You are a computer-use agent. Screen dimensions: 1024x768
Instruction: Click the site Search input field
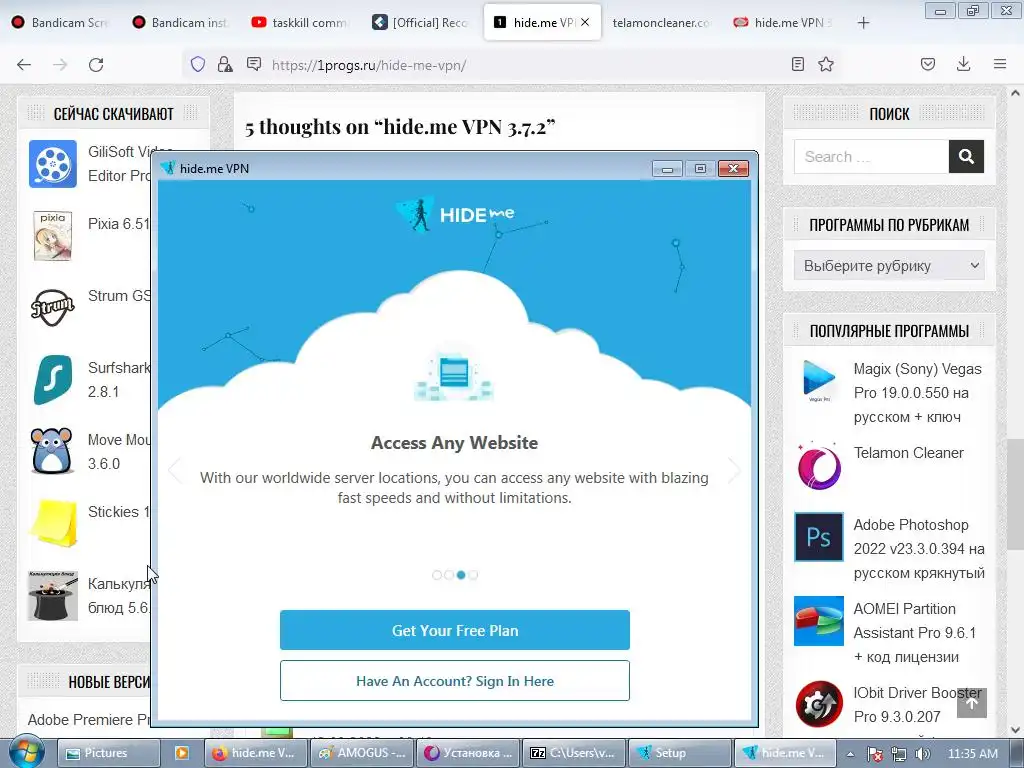[871, 157]
